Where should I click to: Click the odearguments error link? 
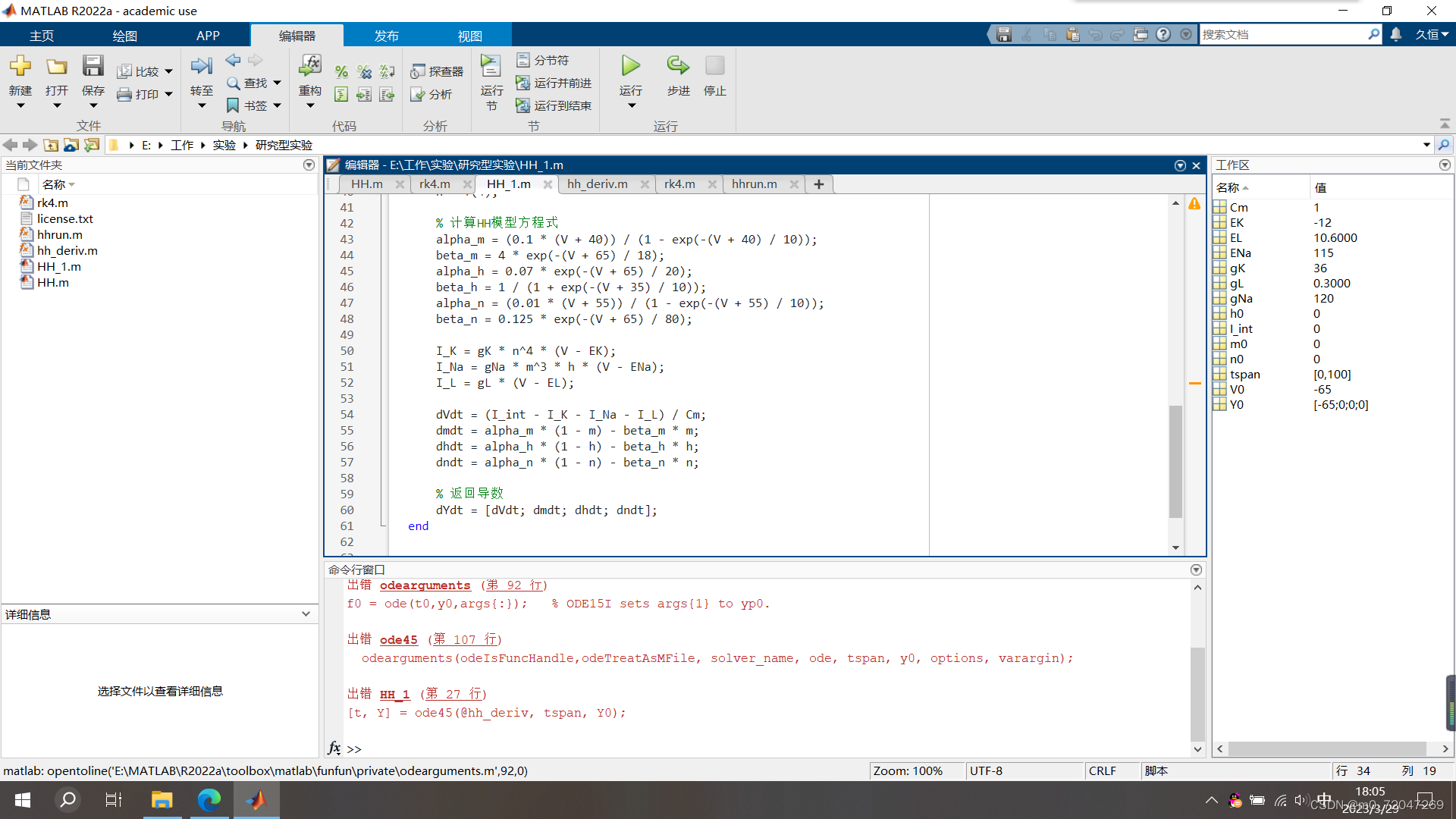pyautogui.click(x=425, y=585)
